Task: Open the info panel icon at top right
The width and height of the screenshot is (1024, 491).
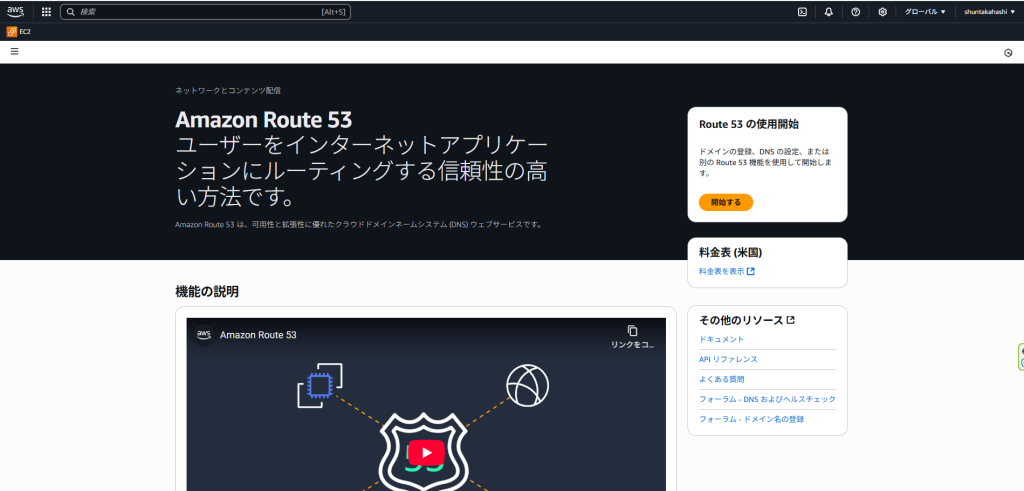Action: (x=1008, y=53)
